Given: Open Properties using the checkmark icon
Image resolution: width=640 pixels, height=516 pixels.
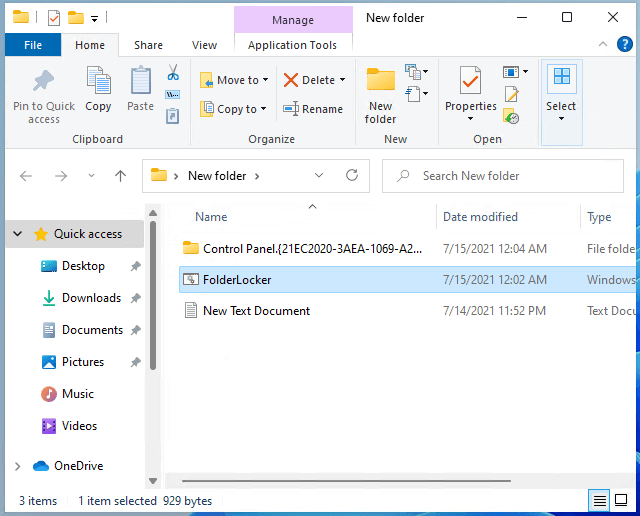Looking at the screenshot, I should 470,82.
